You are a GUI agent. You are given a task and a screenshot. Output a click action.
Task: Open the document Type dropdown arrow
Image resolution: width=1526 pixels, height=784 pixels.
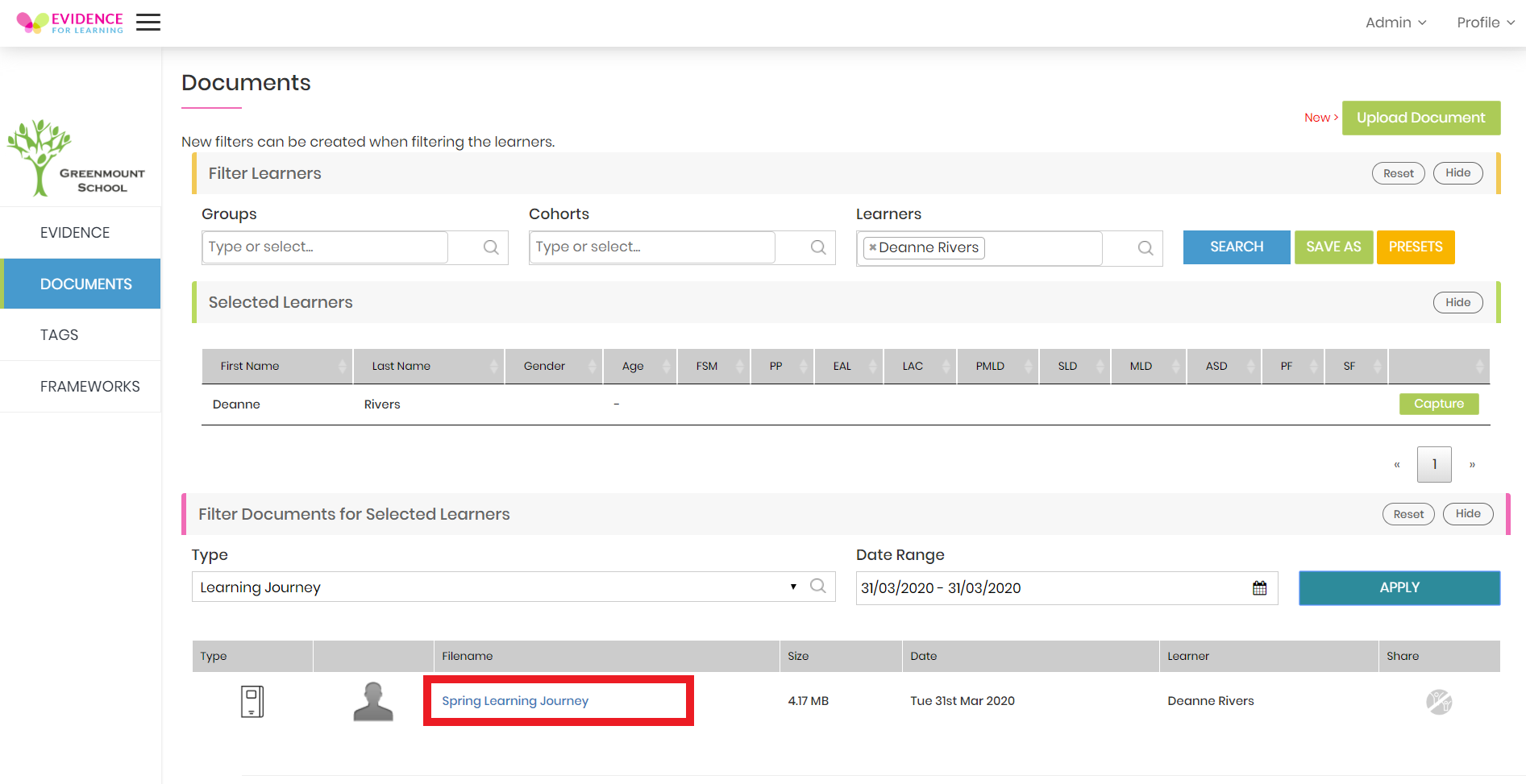(792, 587)
